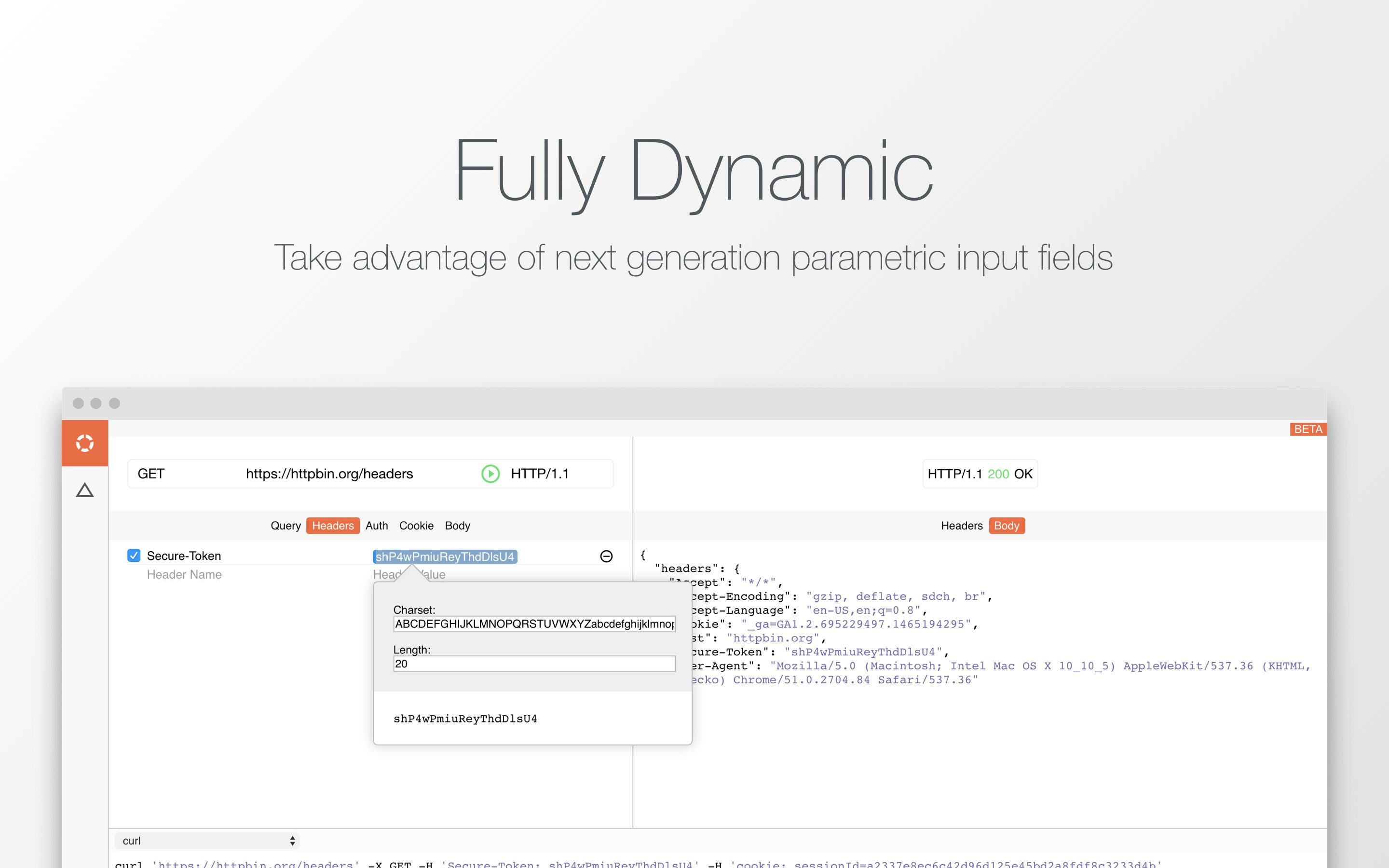Click the highlighted shP4wPmiuReyThdDlsU4 dynamic token
This screenshot has height=868, width=1389.
point(445,556)
